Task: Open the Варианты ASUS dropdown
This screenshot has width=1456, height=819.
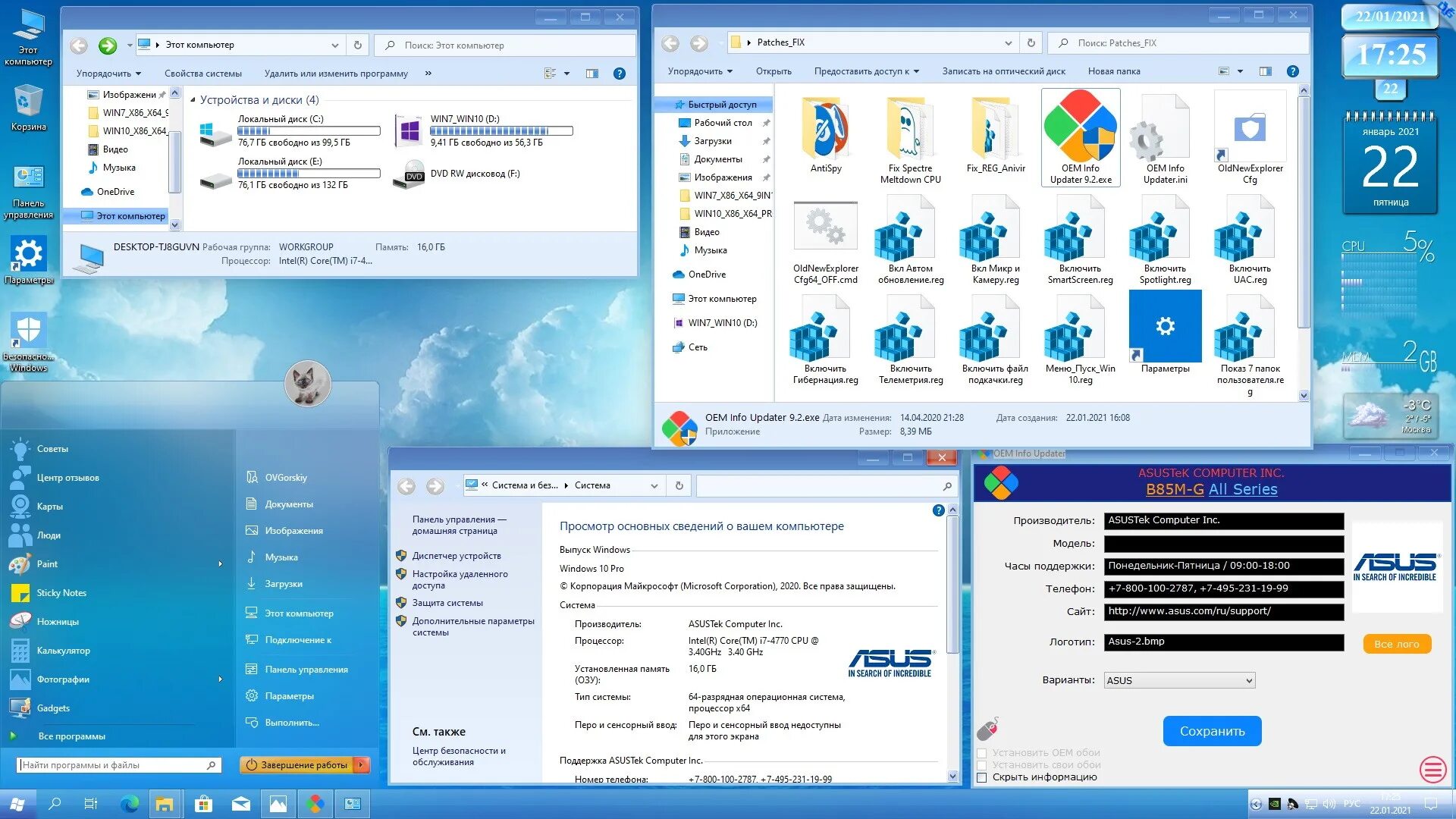Action: pos(1178,680)
